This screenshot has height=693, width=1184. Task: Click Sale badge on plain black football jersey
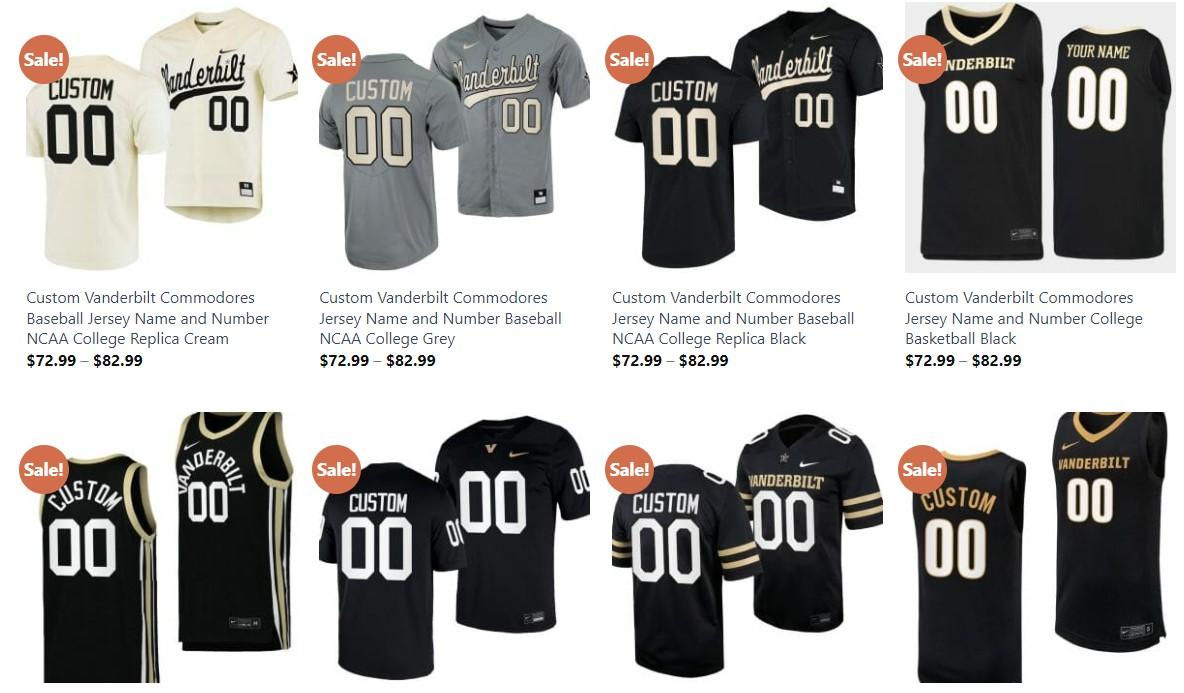point(336,470)
